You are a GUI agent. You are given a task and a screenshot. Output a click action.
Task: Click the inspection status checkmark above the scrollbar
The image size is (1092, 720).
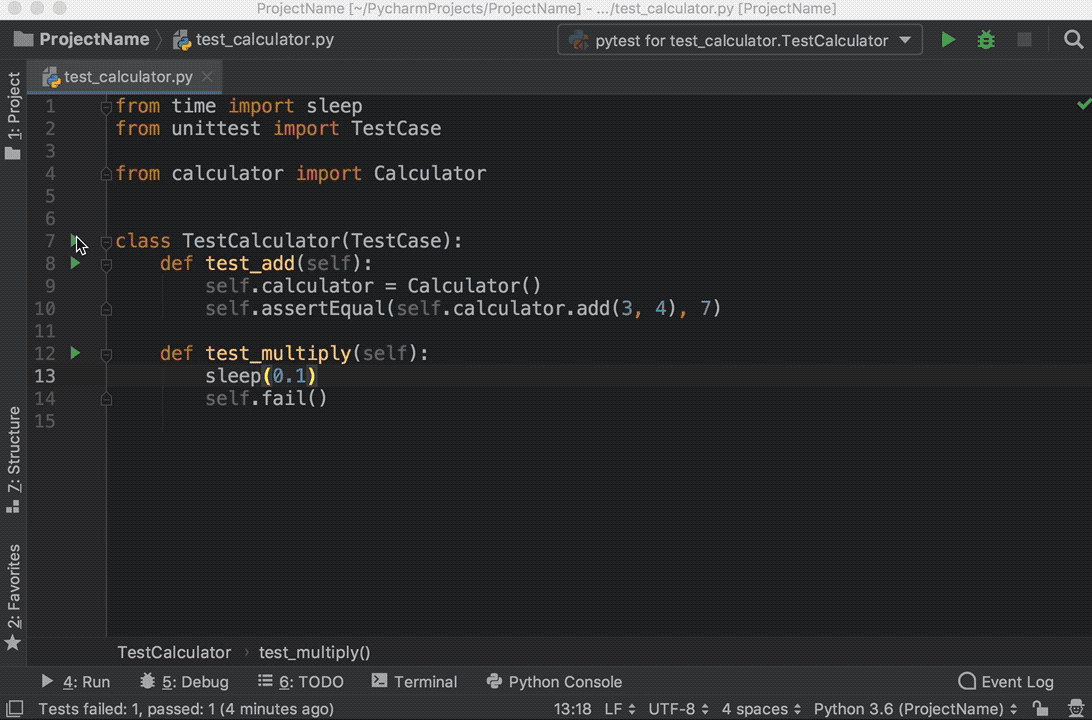(1083, 103)
